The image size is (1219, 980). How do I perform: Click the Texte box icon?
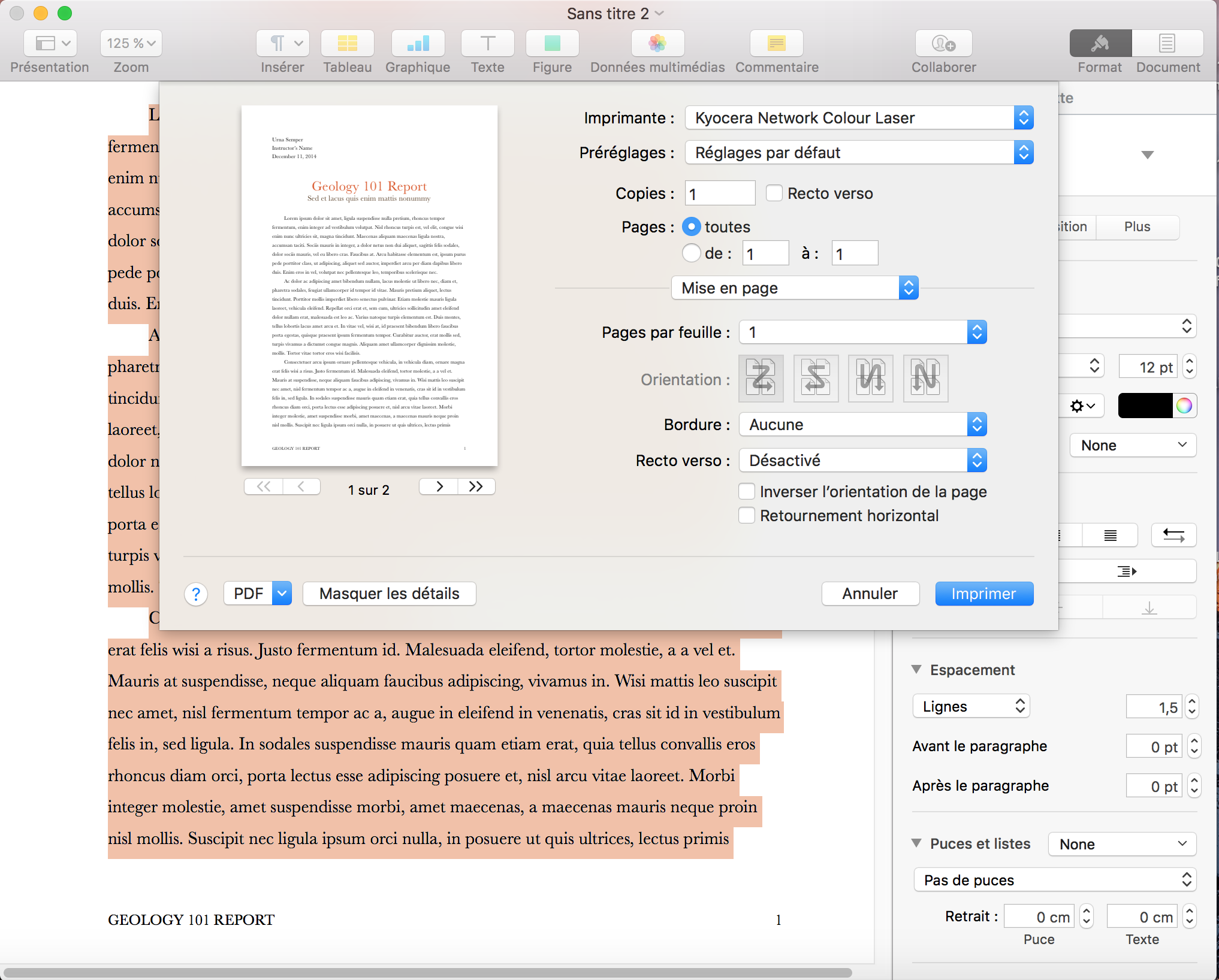coord(488,43)
